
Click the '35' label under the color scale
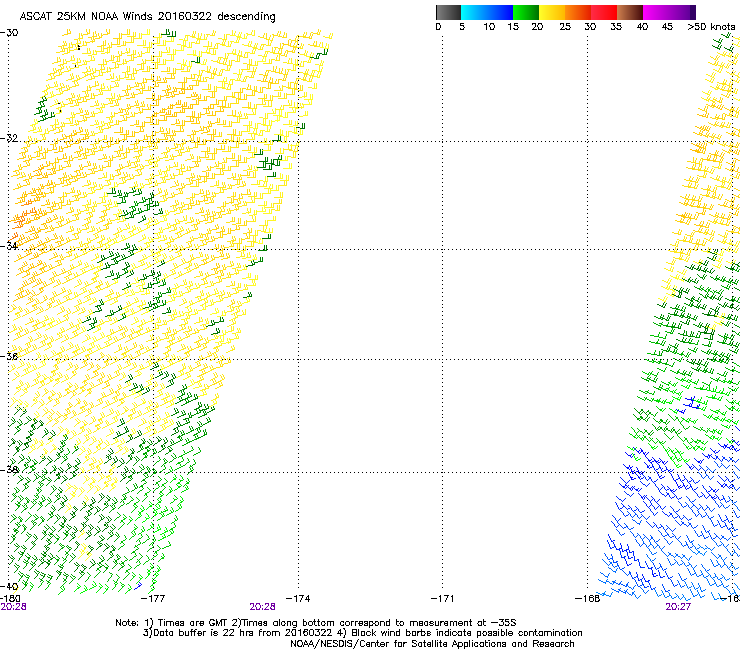[616, 26]
